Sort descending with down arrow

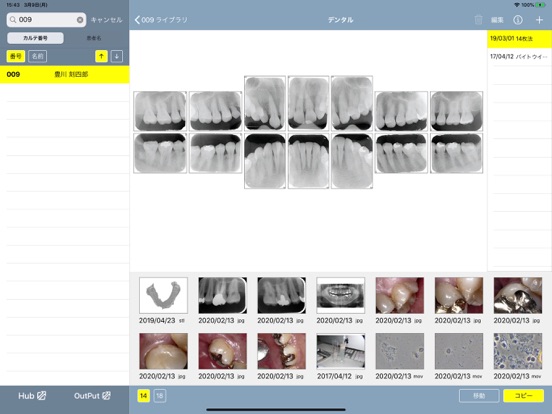[117, 56]
